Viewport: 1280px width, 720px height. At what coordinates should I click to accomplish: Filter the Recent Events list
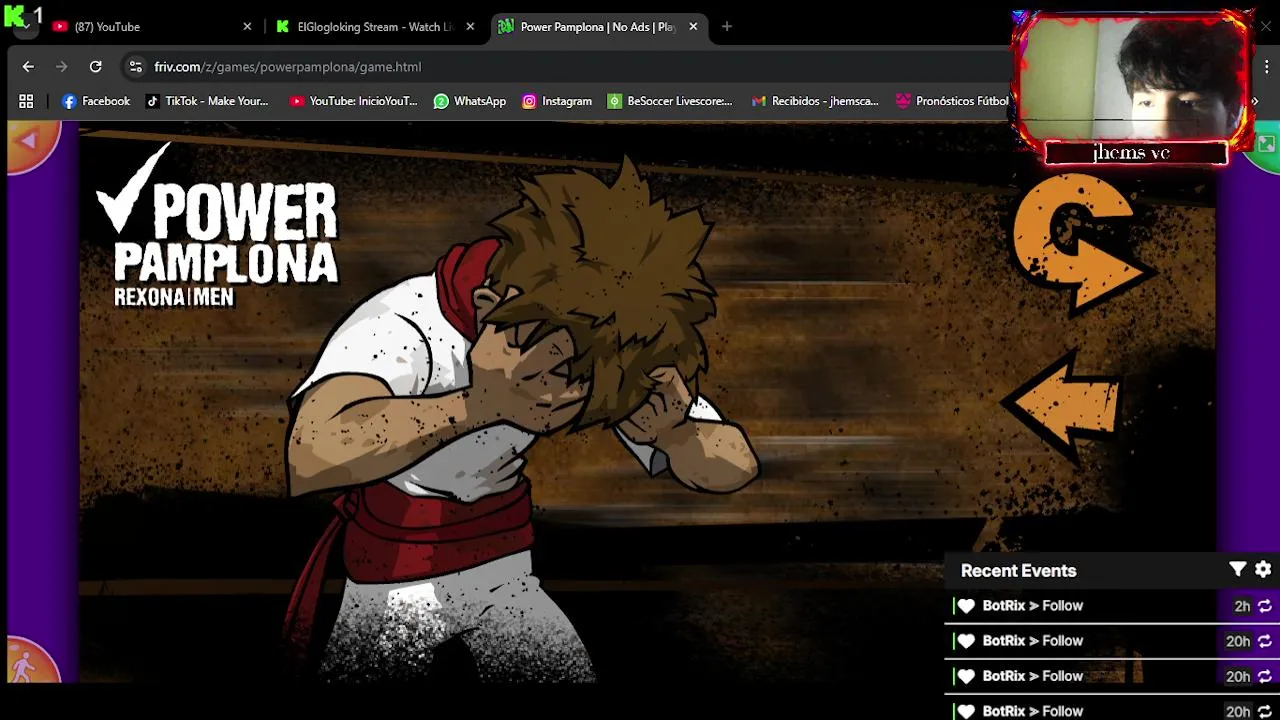pyautogui.click(x=1238, y=569)
